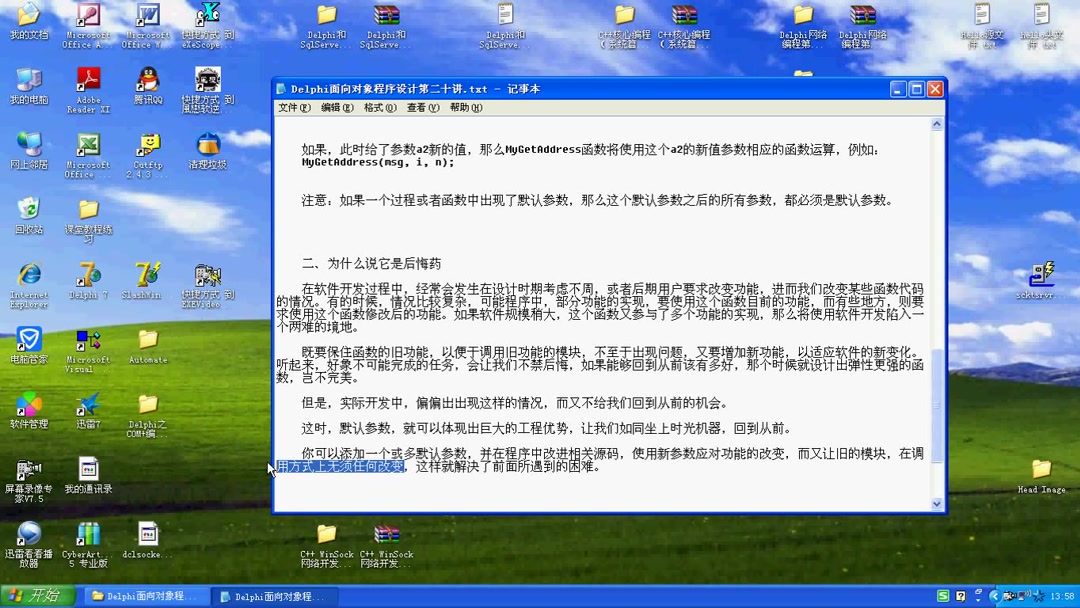Click the scrollbar down arrow in Notepad
Viewport: 1080px width, 608px height.
tap(936, 503)
